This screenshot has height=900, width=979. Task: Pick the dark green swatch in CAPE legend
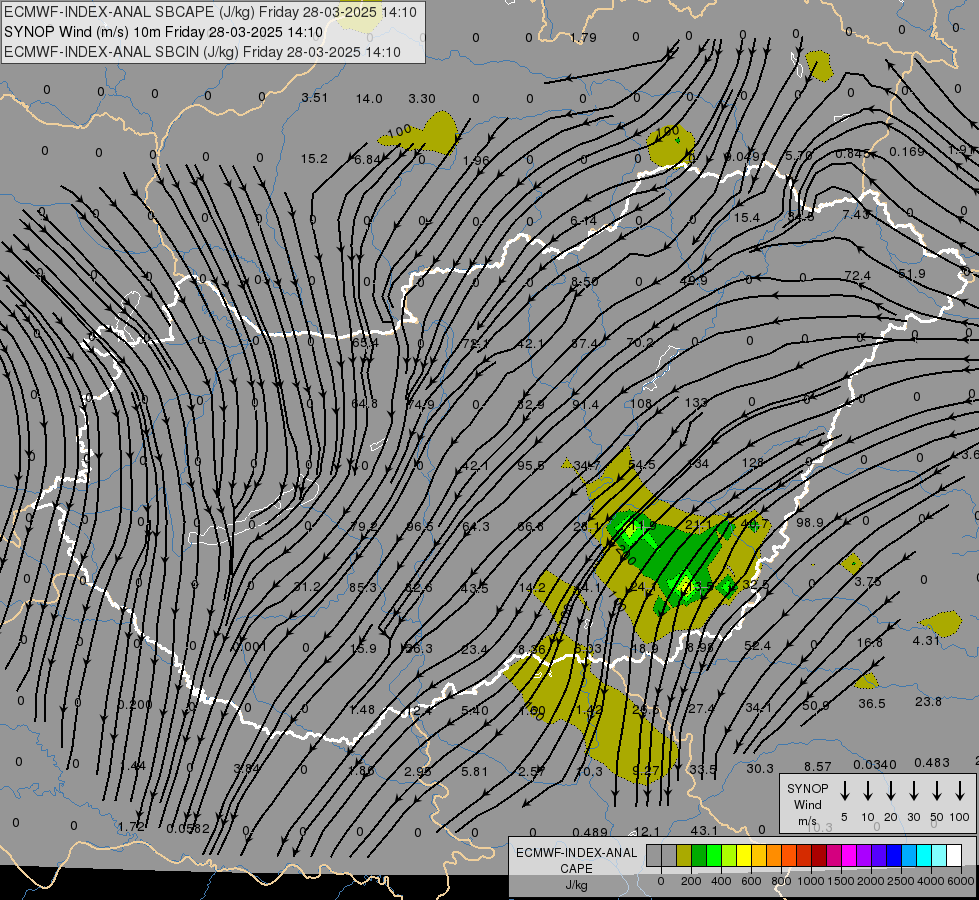699,855
